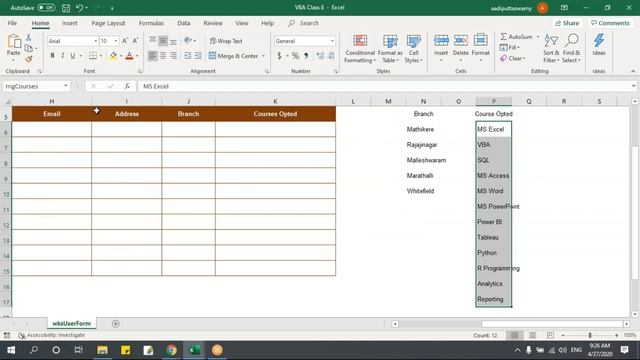
Task: Adjust the zoom slider handle
Action: (590, 335)
